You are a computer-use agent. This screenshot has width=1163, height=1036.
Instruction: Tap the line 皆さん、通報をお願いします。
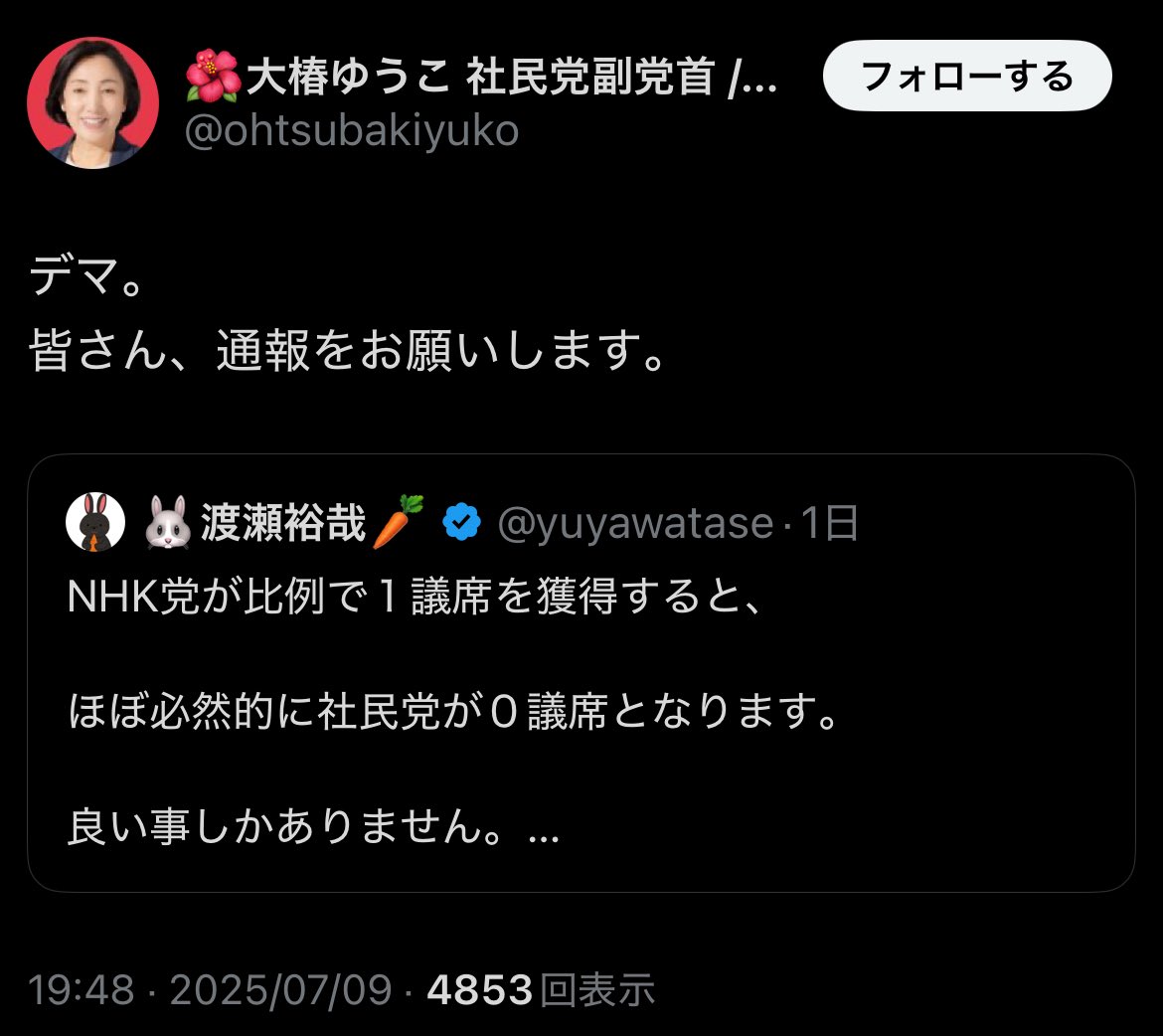[x=348, y=351]
